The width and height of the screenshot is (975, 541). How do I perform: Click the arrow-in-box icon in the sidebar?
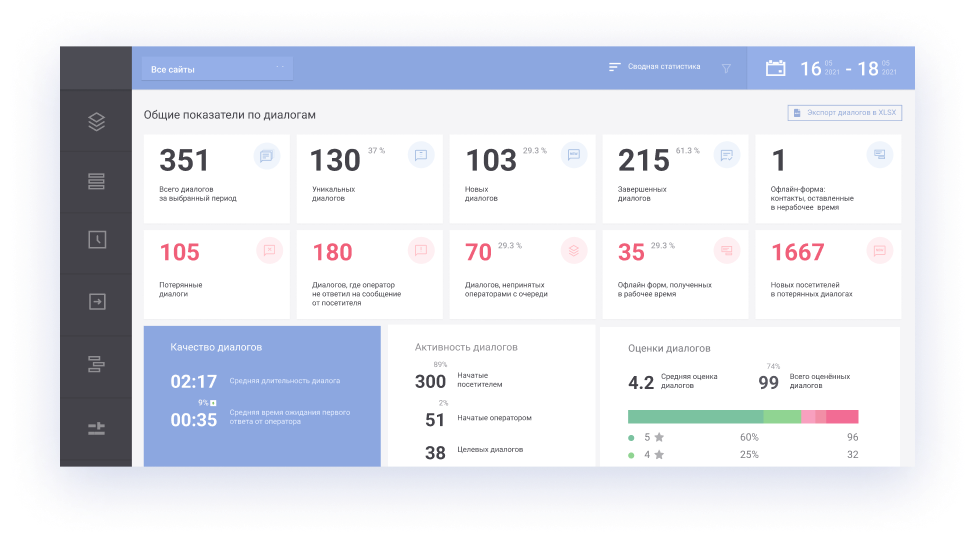coord(96,301)
